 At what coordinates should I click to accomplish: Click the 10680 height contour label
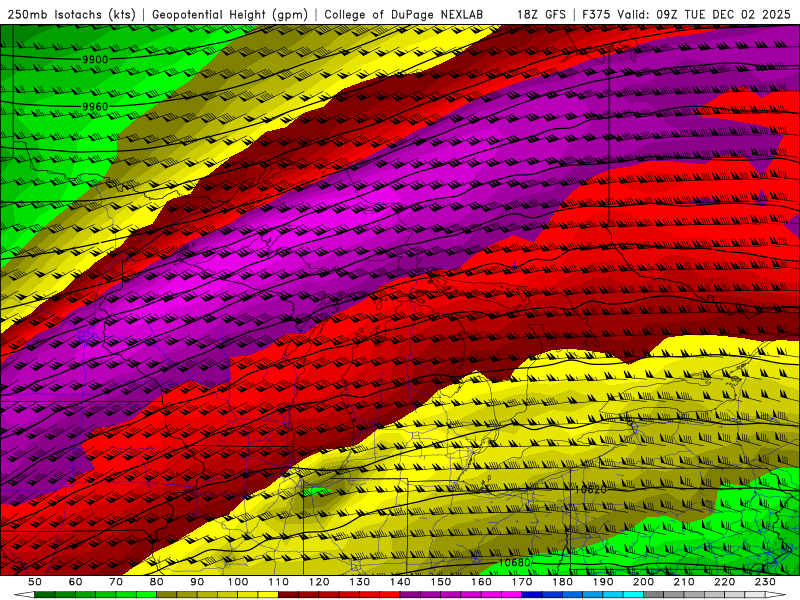(514, 562)
